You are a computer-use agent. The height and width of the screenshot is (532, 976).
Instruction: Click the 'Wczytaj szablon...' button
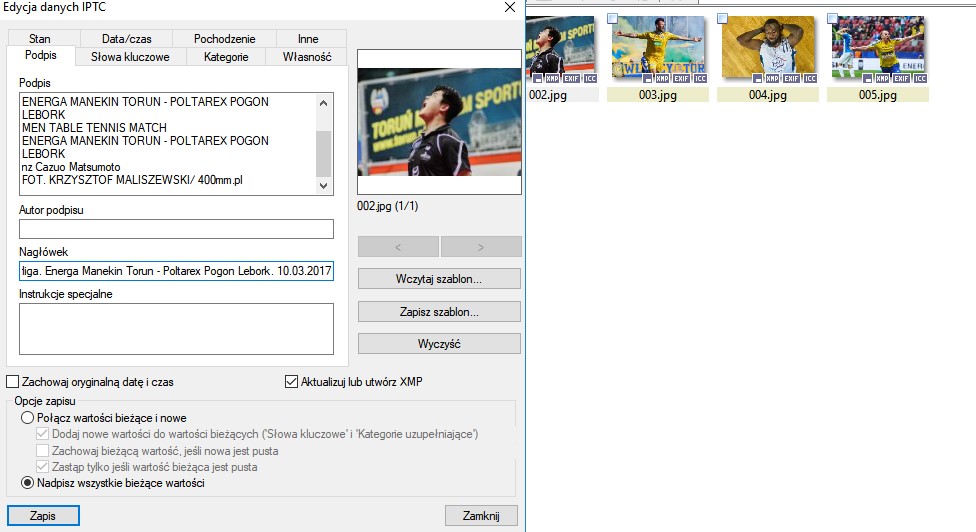[x=439, y=279]
